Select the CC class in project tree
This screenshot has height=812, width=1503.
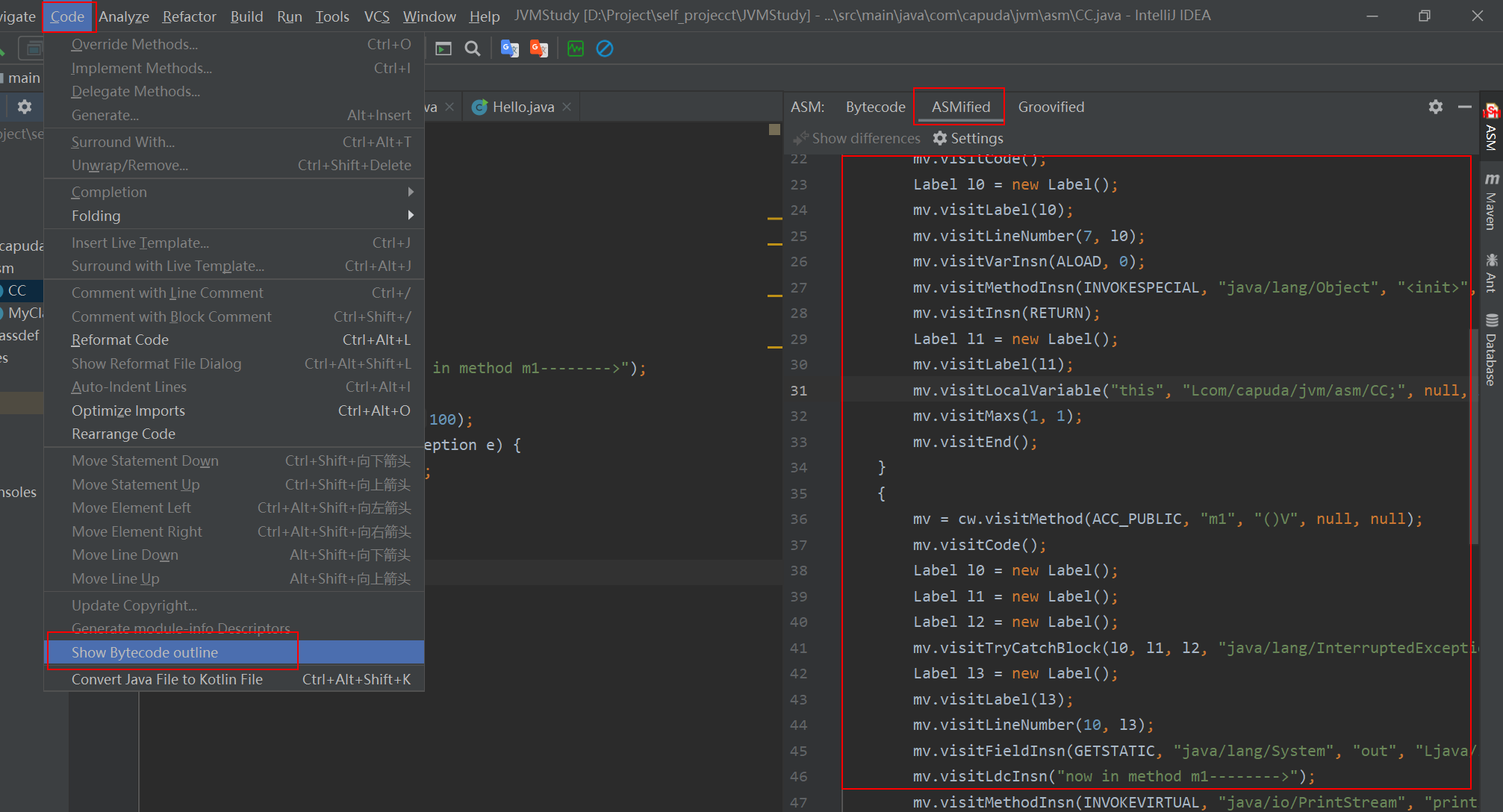pos(18,290)
